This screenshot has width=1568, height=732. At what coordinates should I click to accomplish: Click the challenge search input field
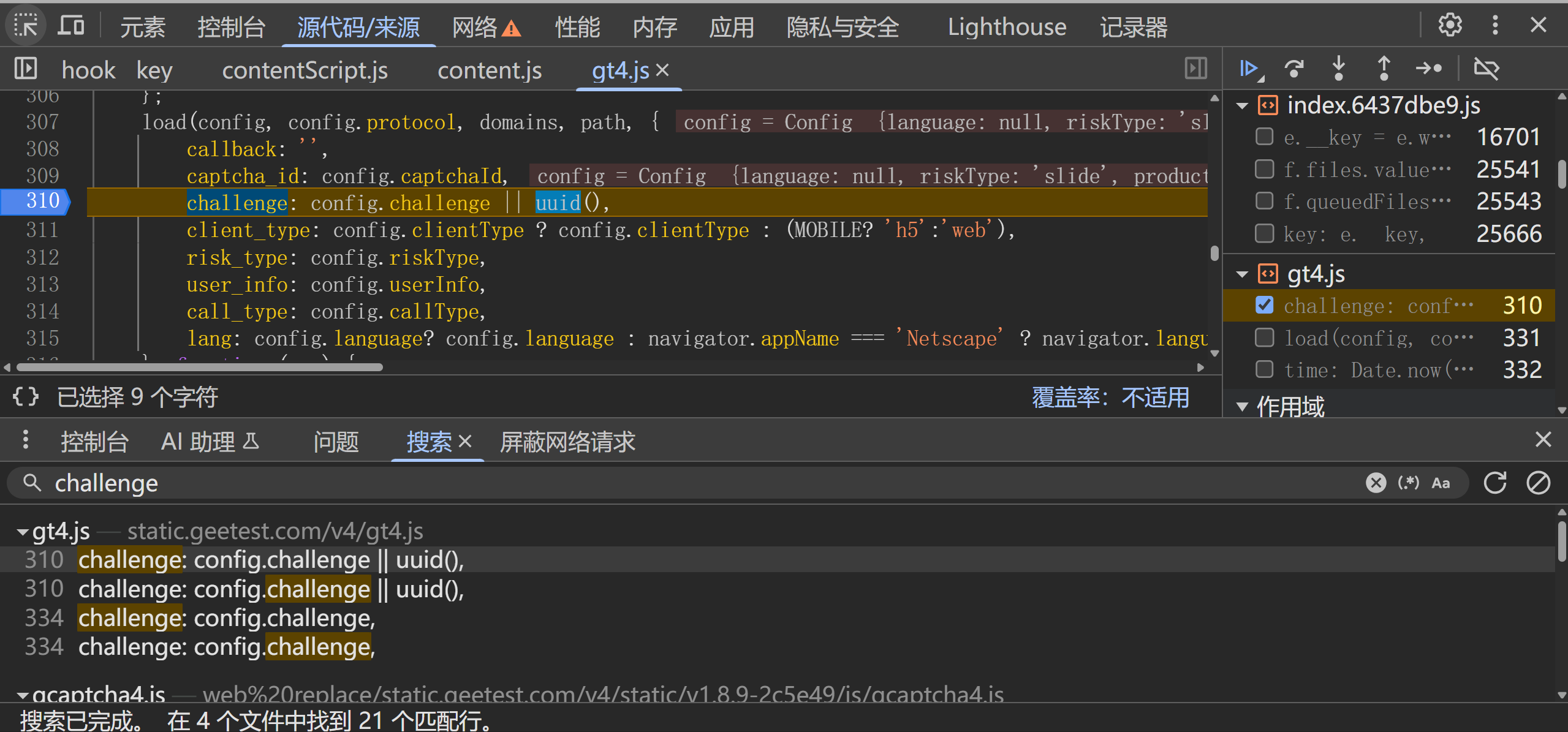[705, 483]
